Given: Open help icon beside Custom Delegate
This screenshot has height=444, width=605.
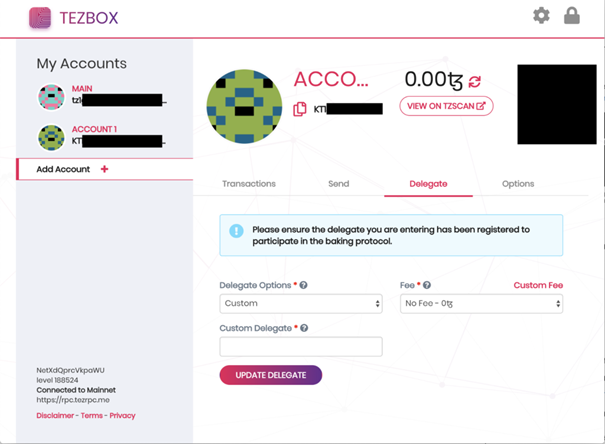Looking at the screenshot, I should pos(304,328).
